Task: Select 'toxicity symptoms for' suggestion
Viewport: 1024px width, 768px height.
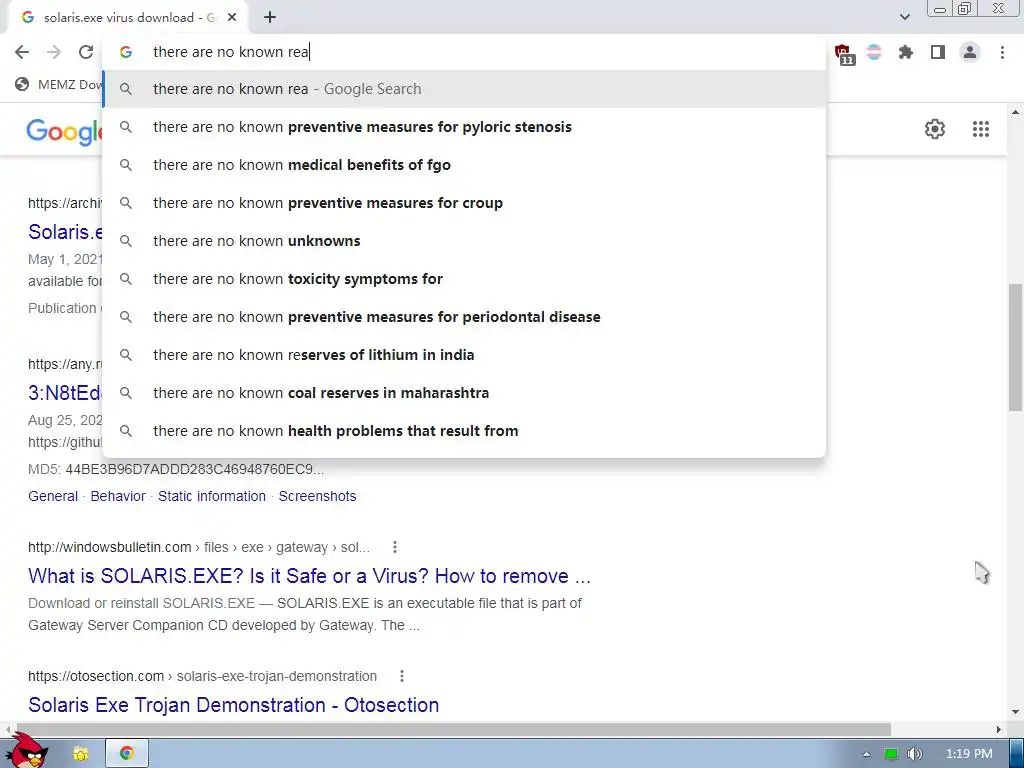Action: (464, 279)
